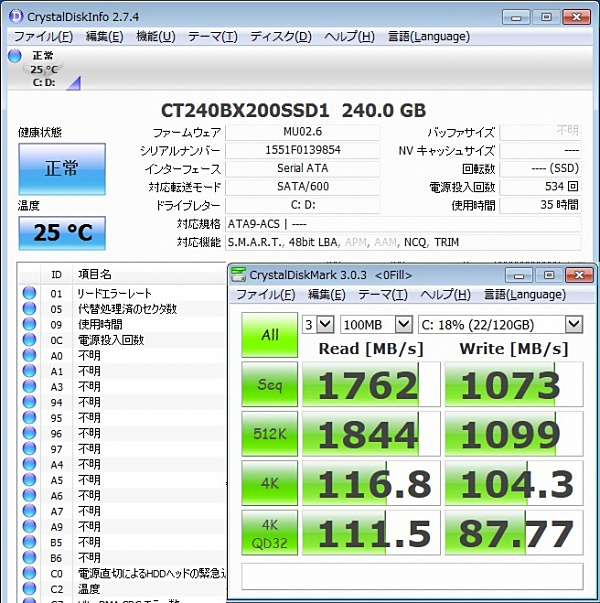This screenshot has width=600, height=603.
Task: Click status orb for attribute 0C row
Action: point(29,340)
